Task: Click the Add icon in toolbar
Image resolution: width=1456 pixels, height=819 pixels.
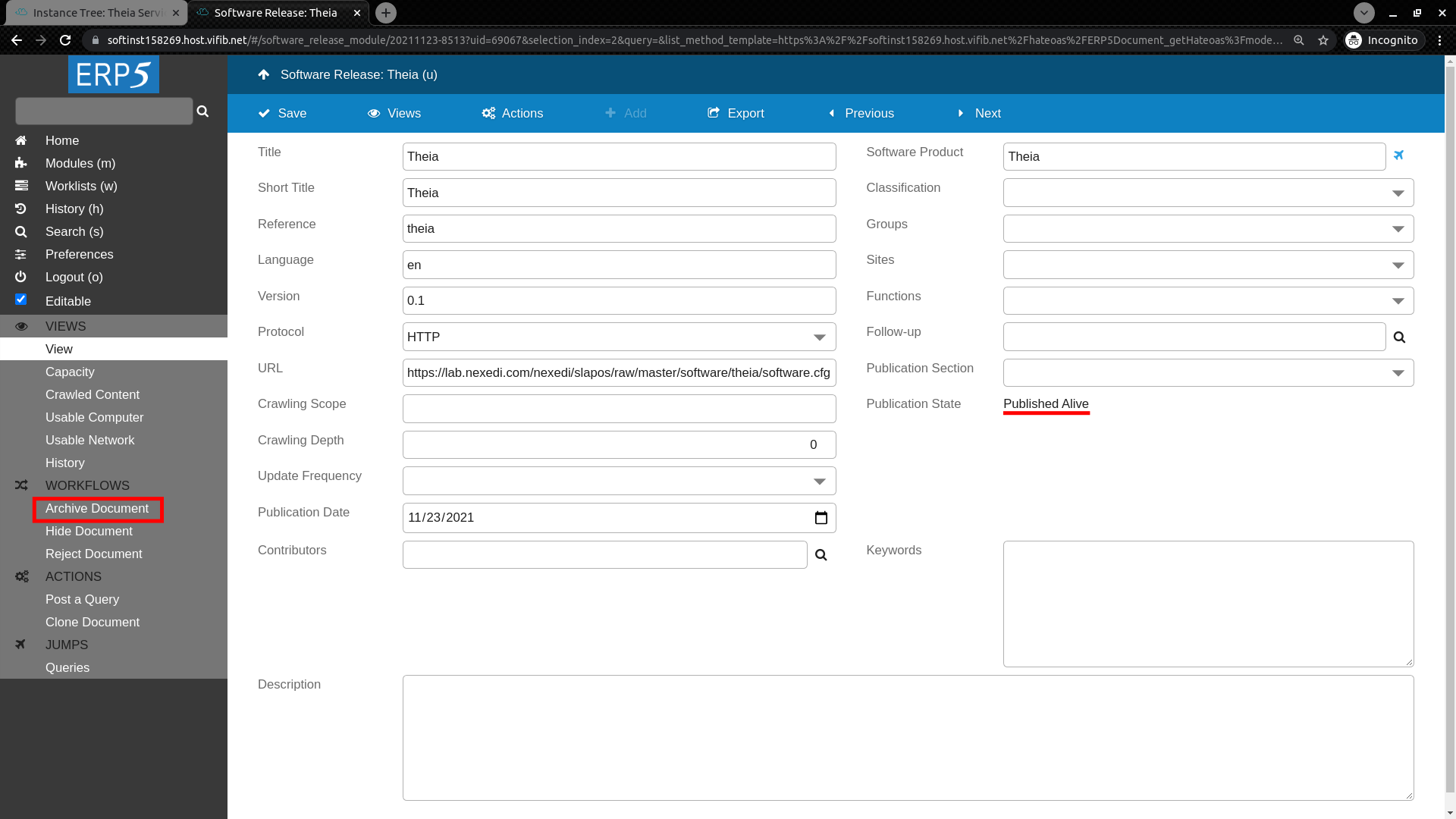Action: click(x=611, y=113)
